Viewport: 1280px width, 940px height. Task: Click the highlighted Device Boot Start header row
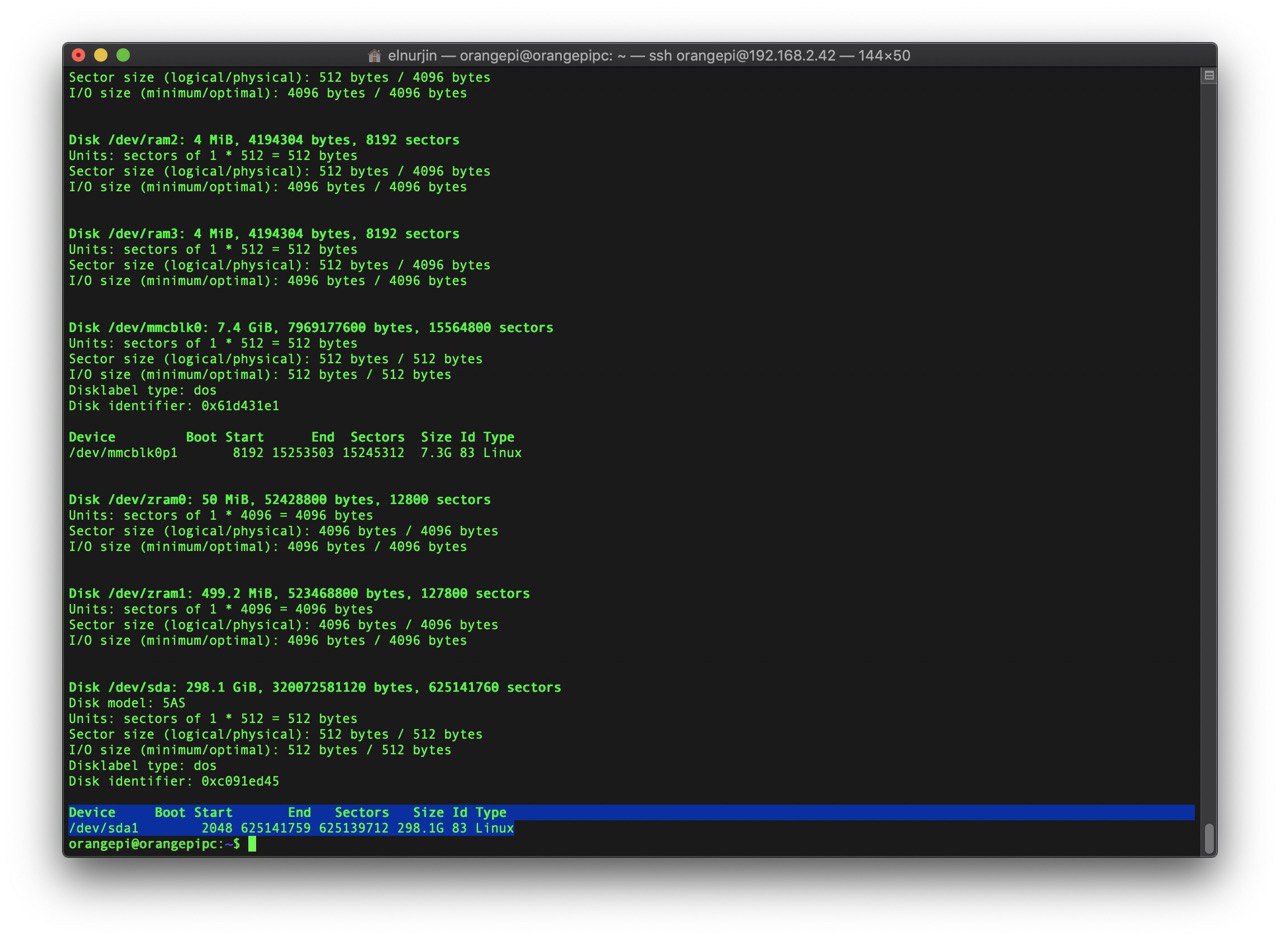pos(631,813)
